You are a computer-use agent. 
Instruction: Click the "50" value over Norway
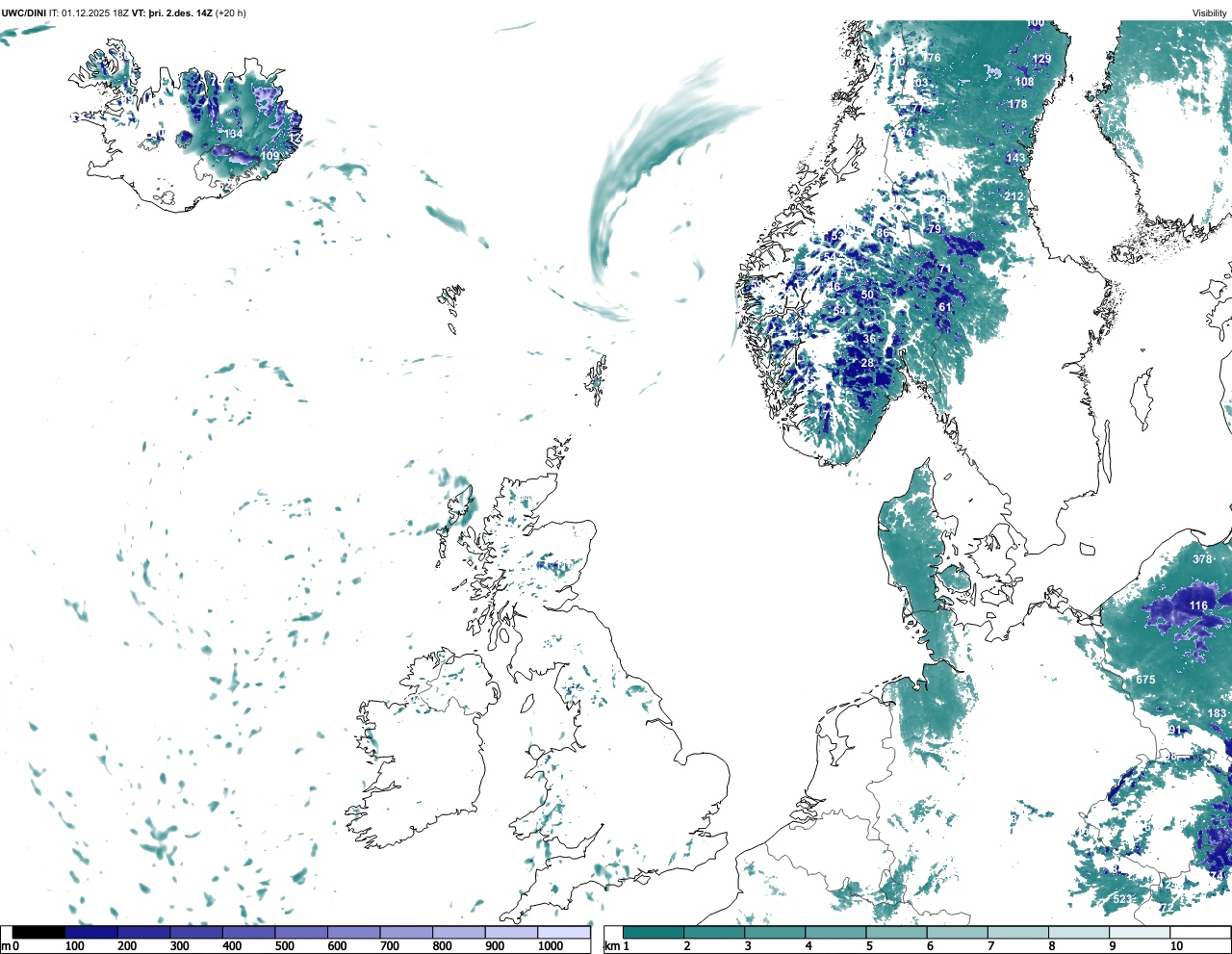click(867, 296)
